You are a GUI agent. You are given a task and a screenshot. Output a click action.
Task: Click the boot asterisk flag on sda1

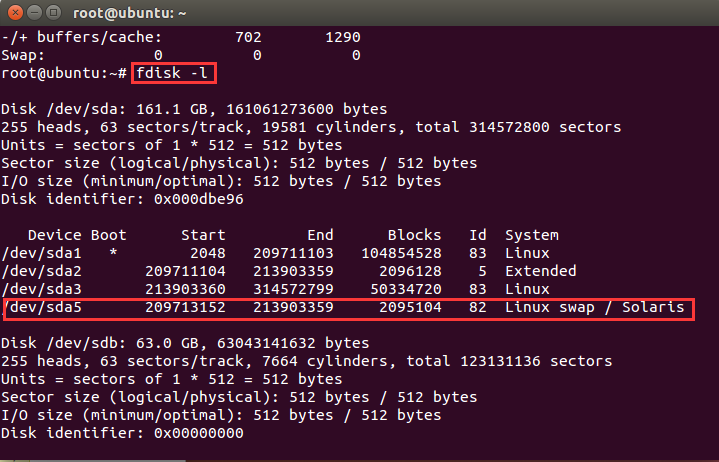pyautogui.click(x=113, y=253)
